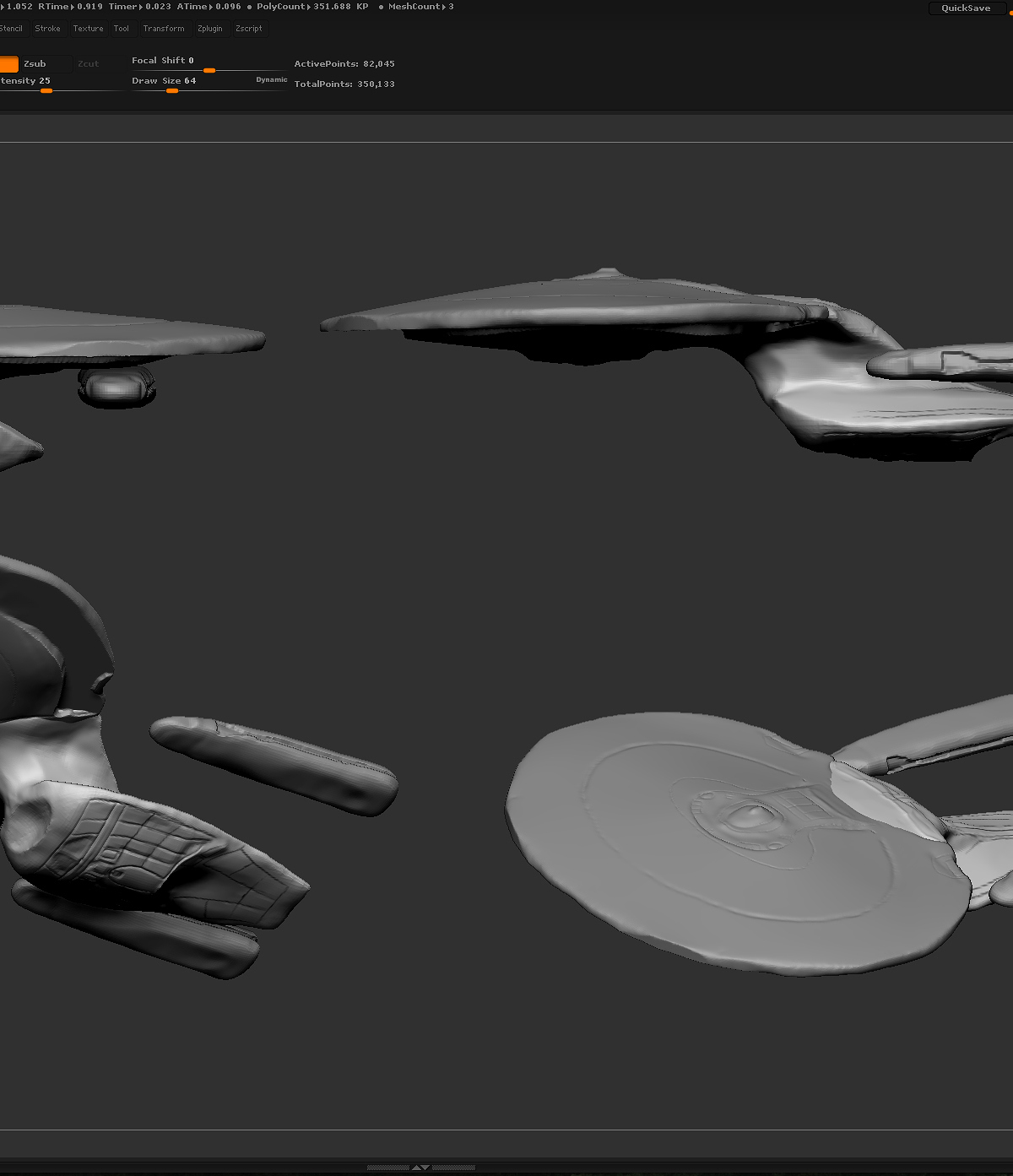The image size is (1013, 1176).
Task: Open the Zplugin menu
Action: pos(210,29)
